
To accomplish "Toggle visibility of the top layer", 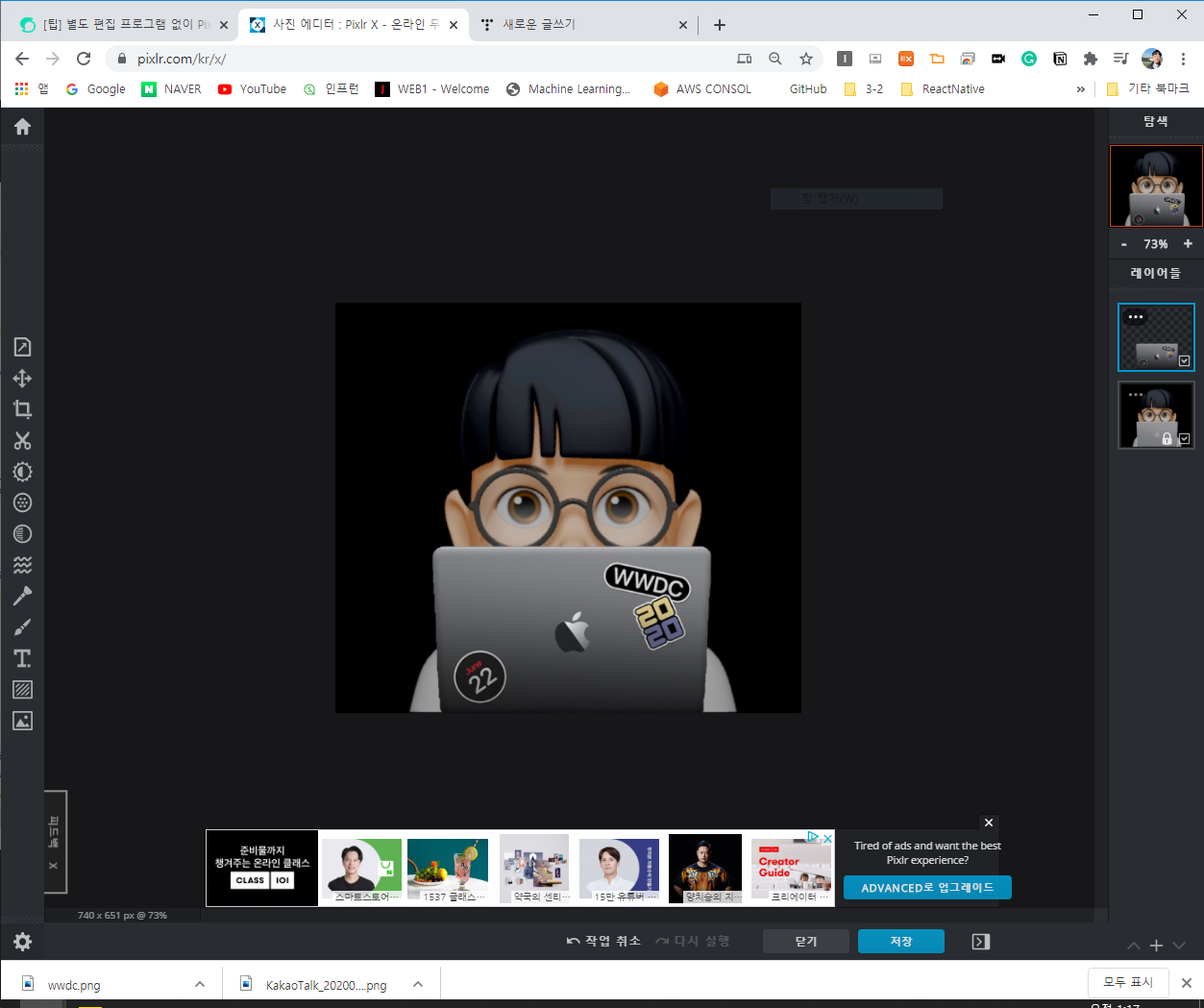I will pyautogui.click(x=1184, y=361).
